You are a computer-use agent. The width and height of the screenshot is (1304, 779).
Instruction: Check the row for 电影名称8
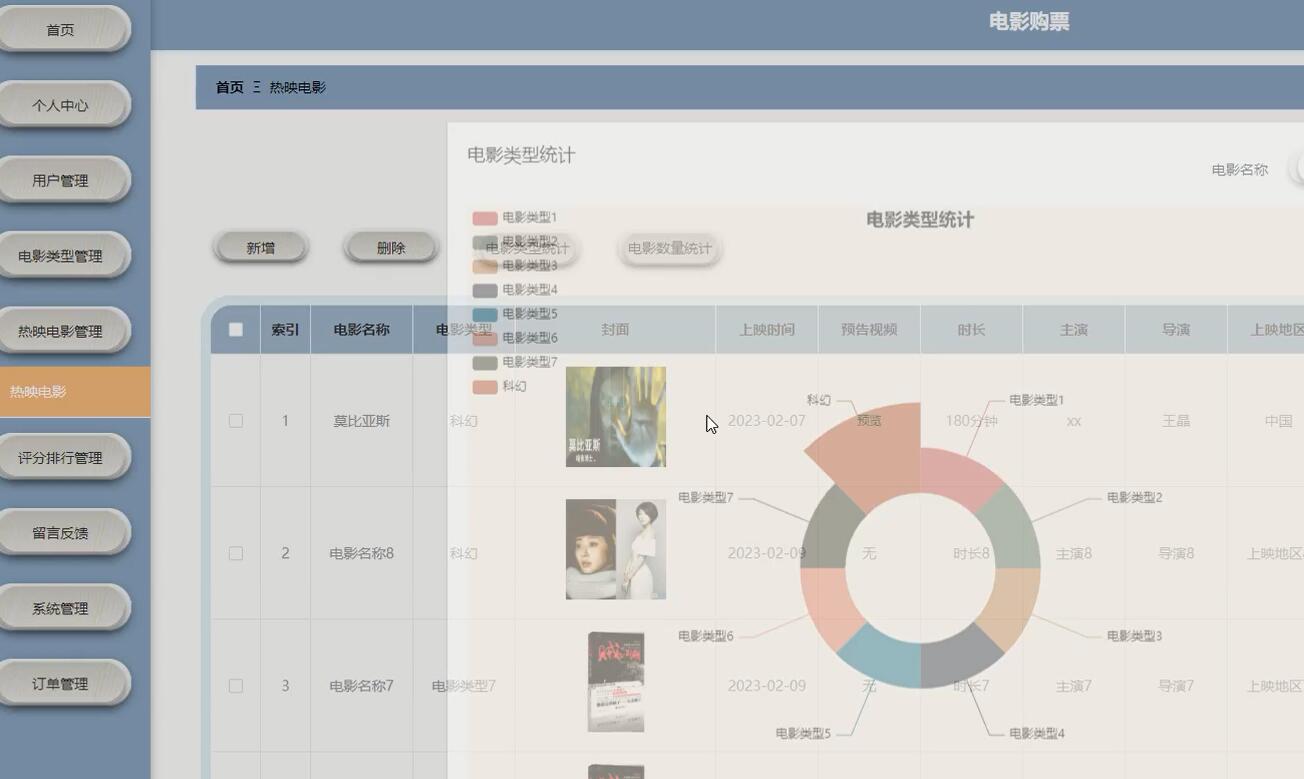coord(236,553)
